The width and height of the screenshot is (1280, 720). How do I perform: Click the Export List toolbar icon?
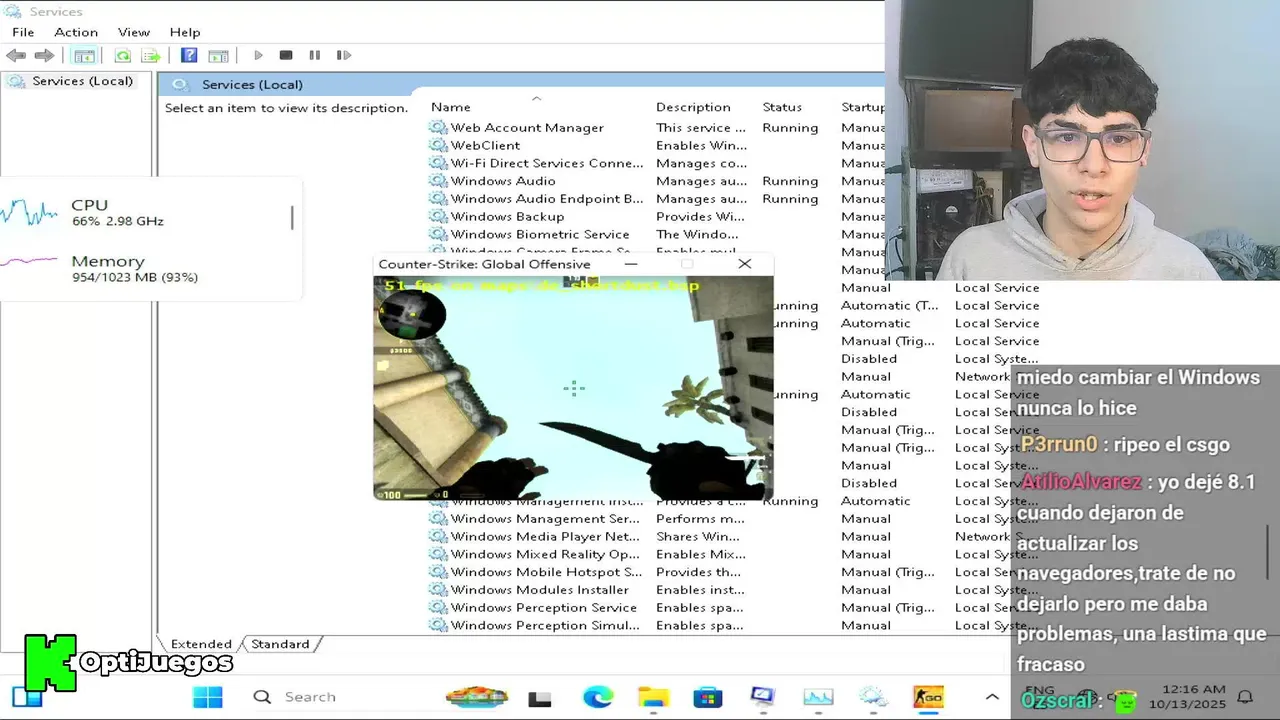click(x=150, y=56)
